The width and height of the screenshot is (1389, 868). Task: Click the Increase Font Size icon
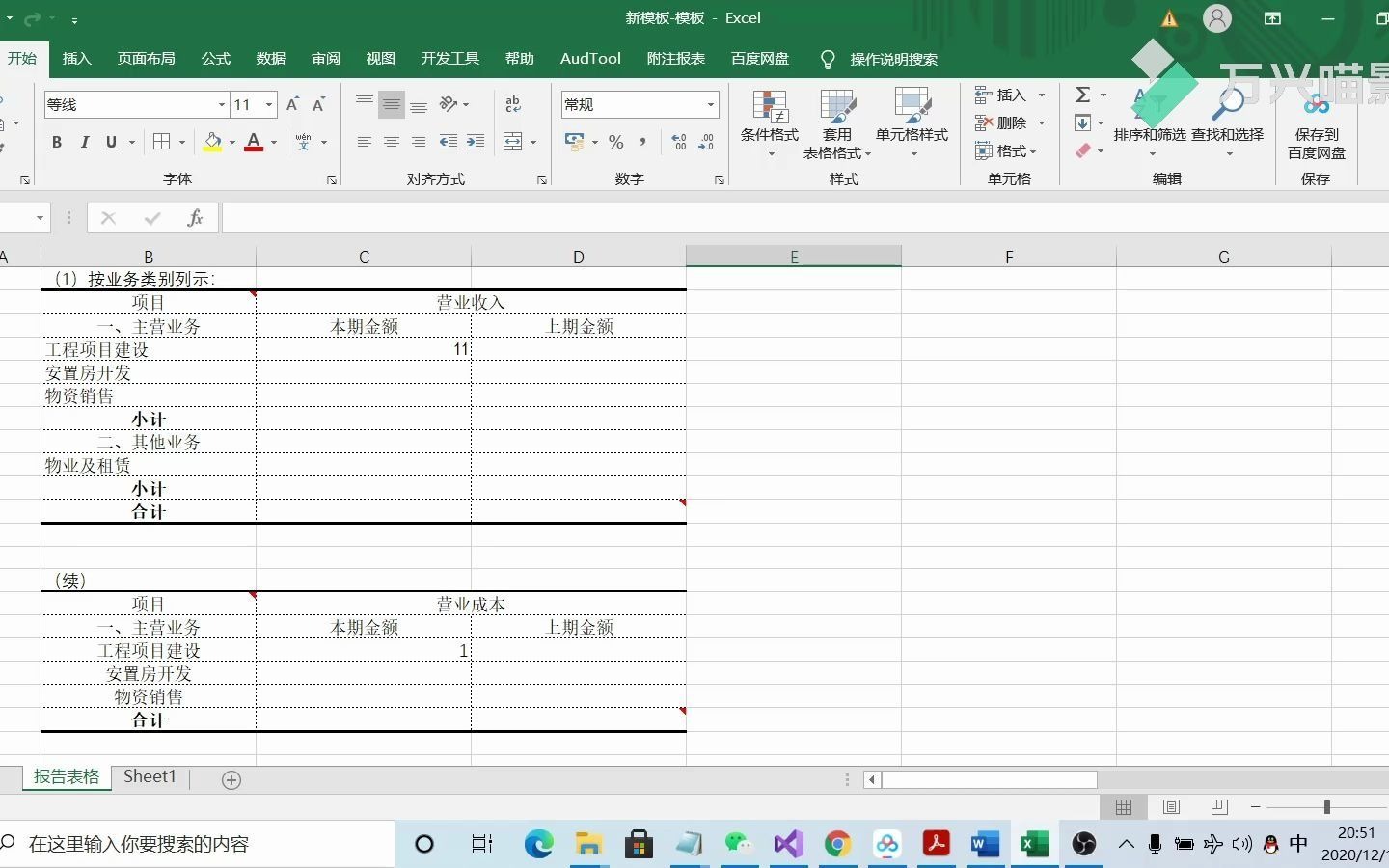tap(293, 104)
